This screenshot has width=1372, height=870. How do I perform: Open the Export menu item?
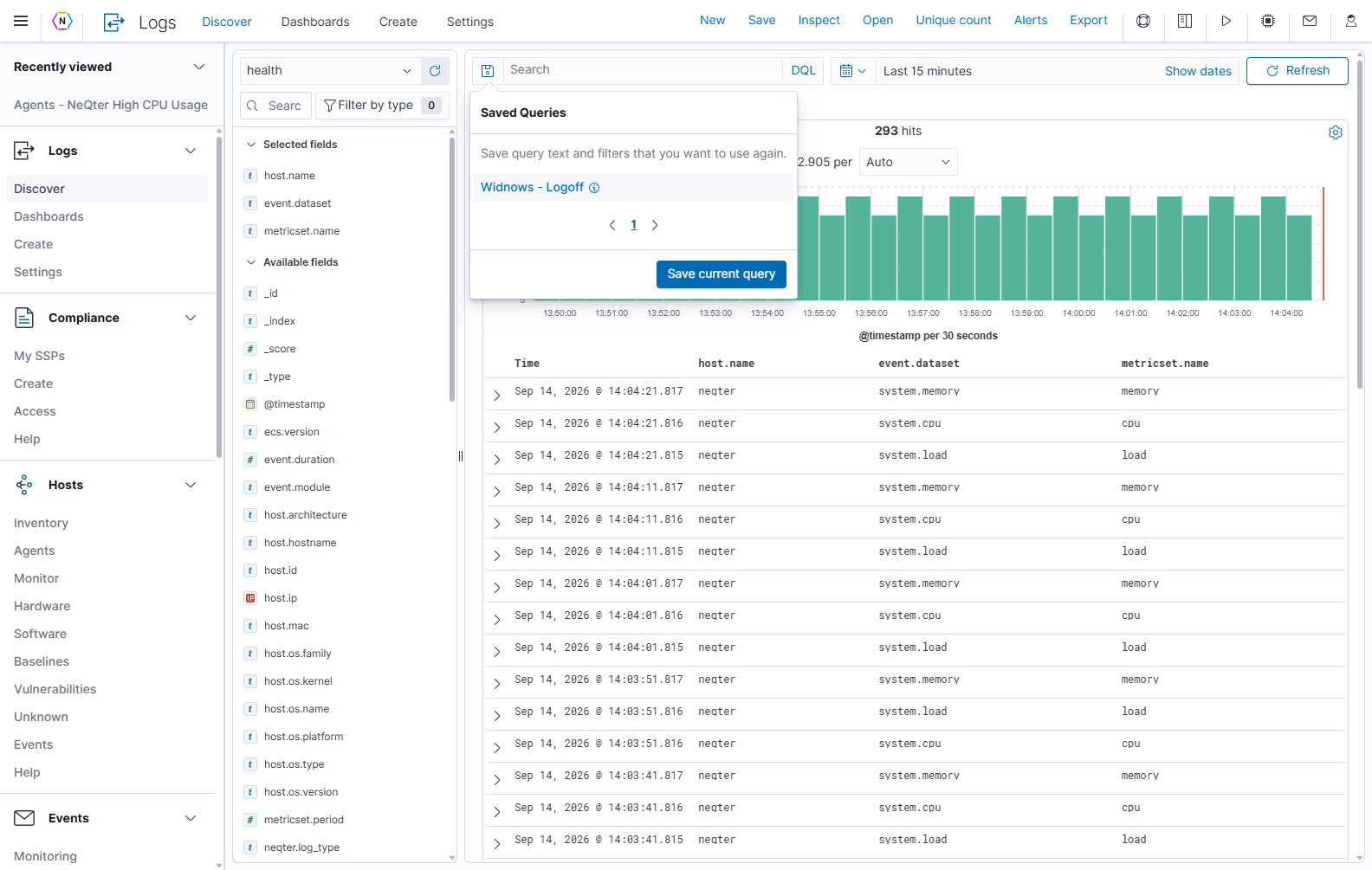click(1089, 20)
